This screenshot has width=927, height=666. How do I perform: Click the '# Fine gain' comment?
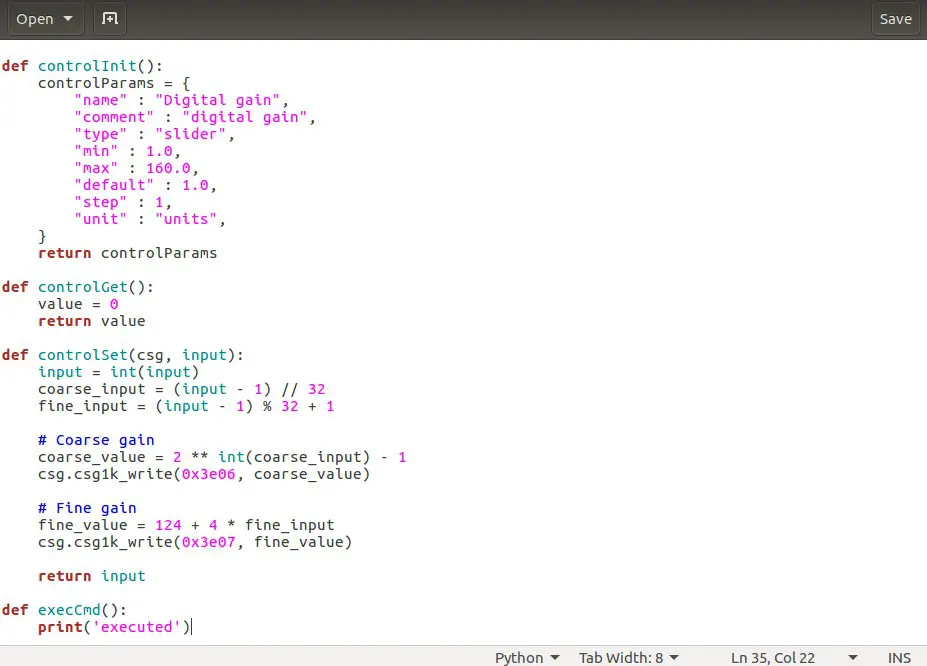(87, 508)
